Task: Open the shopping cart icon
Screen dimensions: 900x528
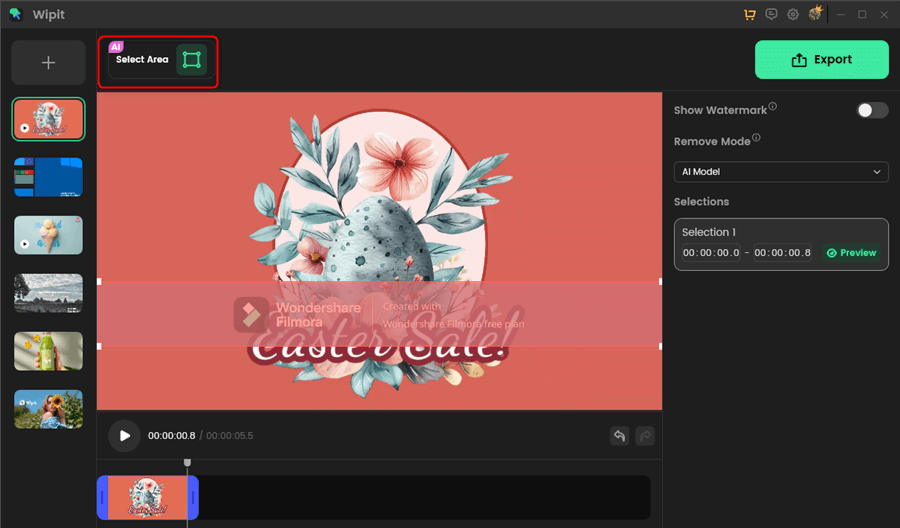Action: pyautogui.click(x=750, y=14)
